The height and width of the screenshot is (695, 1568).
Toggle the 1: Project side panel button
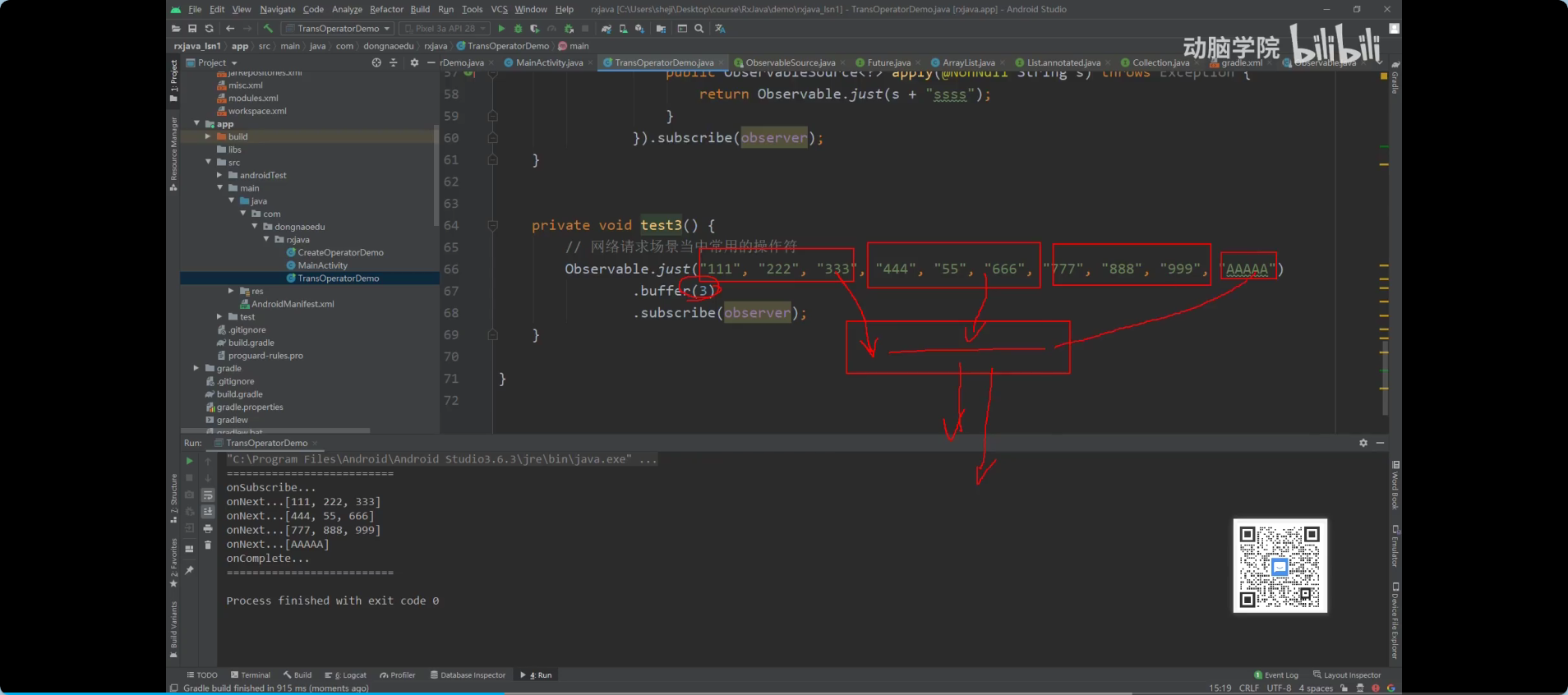click(x=173, y=80)
